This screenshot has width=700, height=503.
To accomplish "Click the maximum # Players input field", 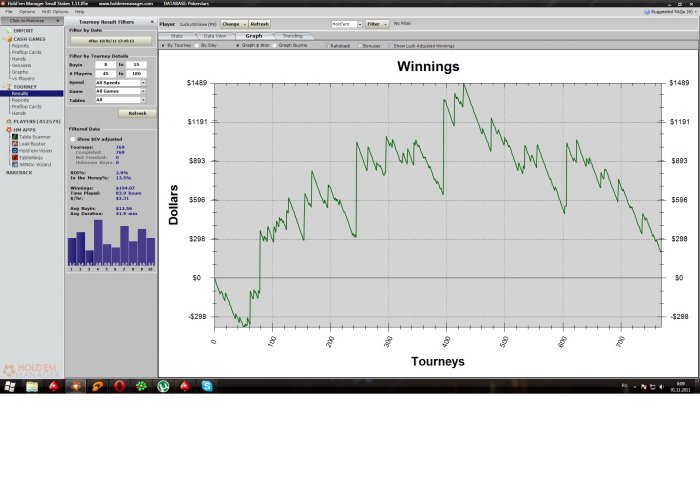I will (x=136, y=74).
